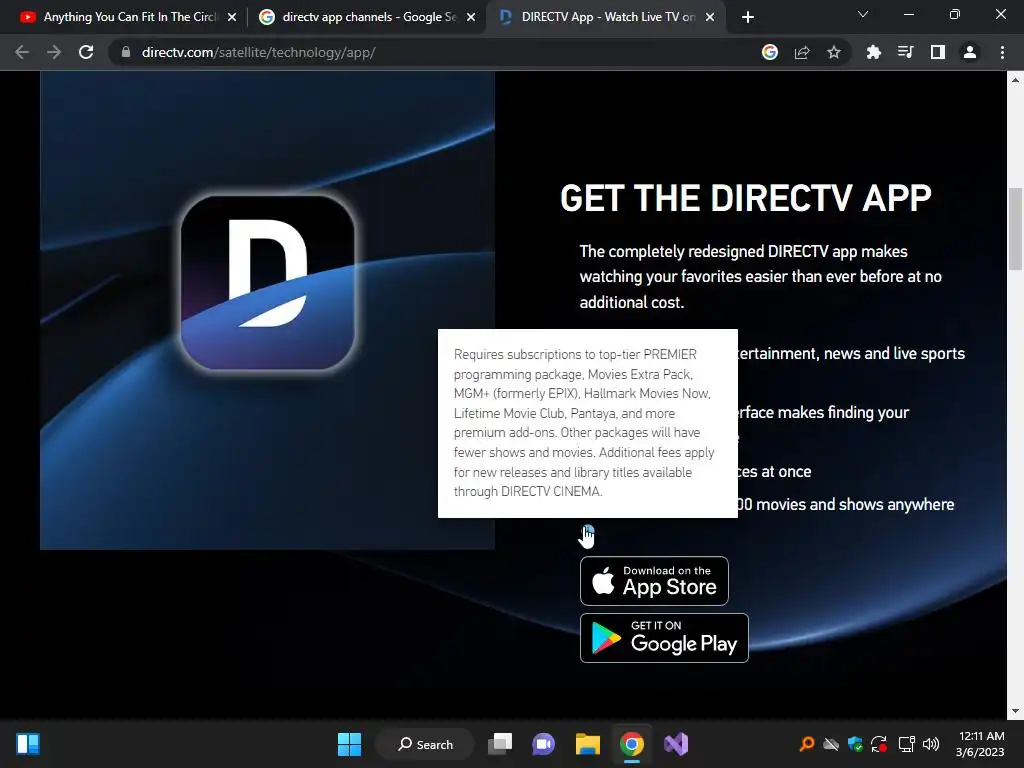Screen dimensions: 1024x768
Task: Open tab search chevron
Action: click(x=863, y=14)
